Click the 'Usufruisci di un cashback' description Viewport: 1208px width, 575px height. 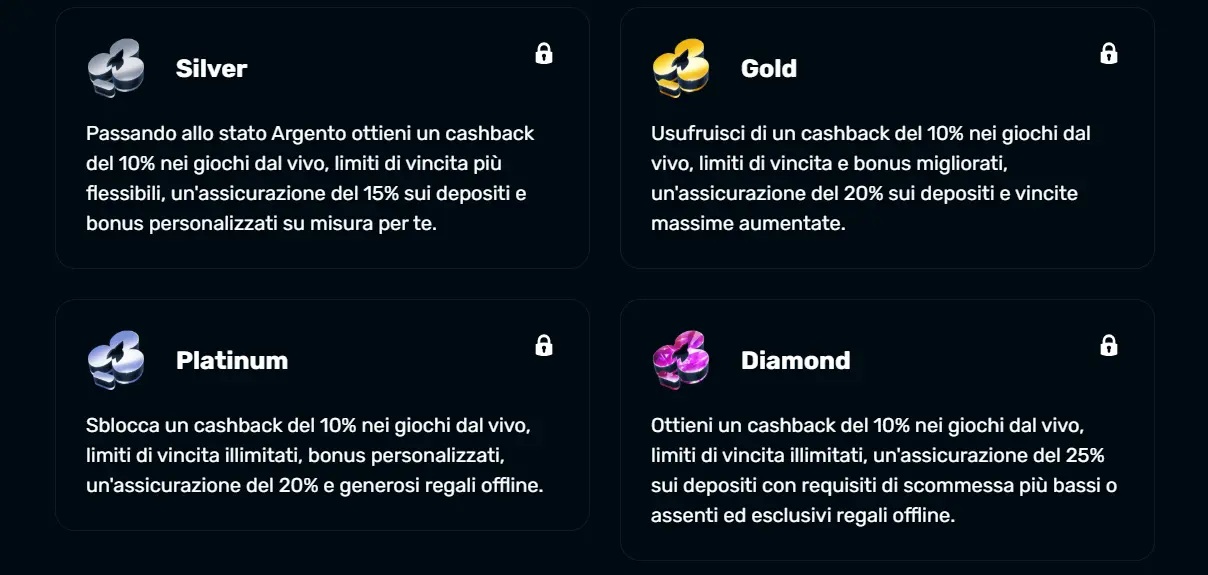pyautogui.click(x=870, y=178)
